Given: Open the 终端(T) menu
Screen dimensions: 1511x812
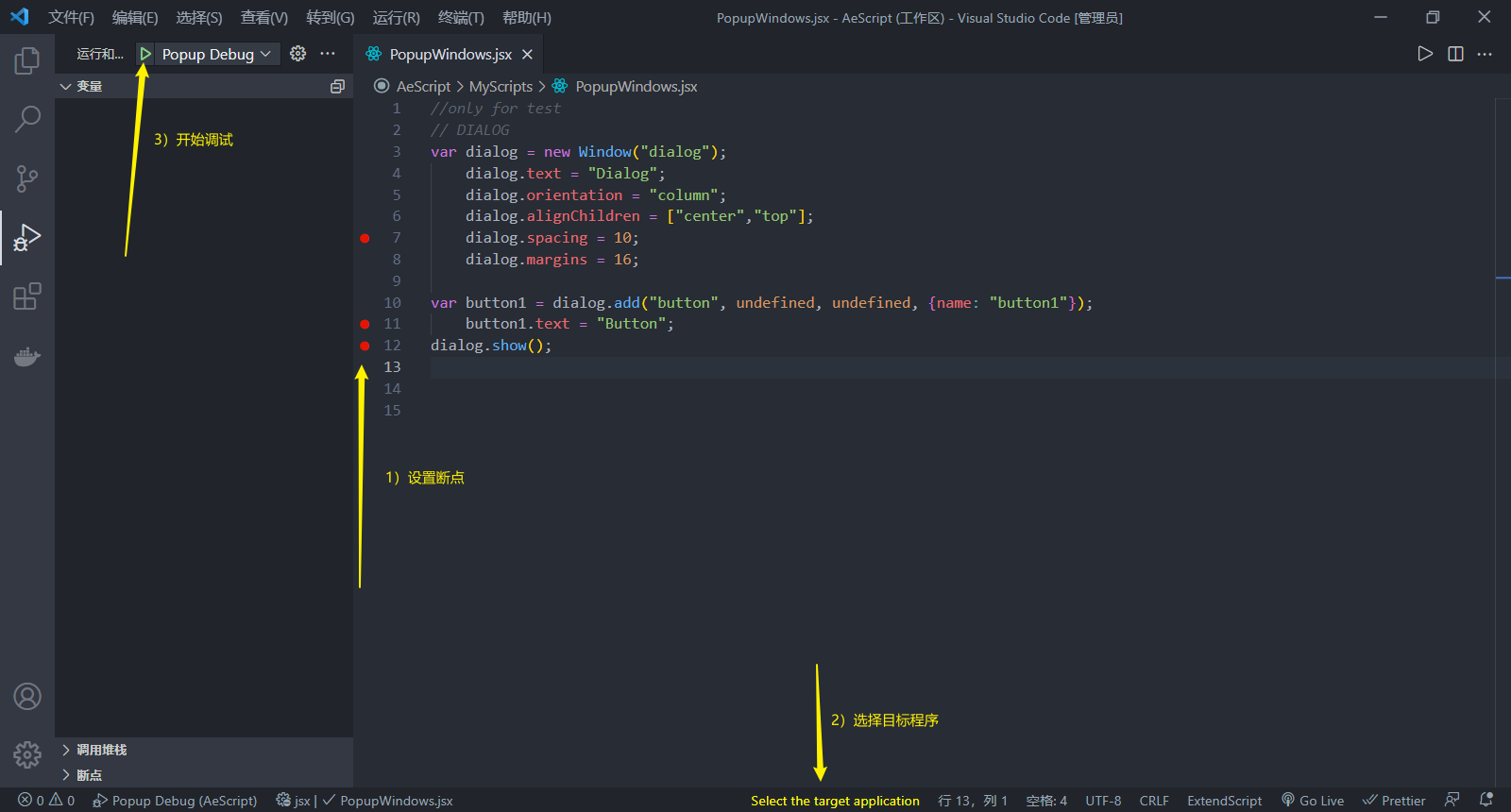Looking at the screenshot, I should click(462, 18).
